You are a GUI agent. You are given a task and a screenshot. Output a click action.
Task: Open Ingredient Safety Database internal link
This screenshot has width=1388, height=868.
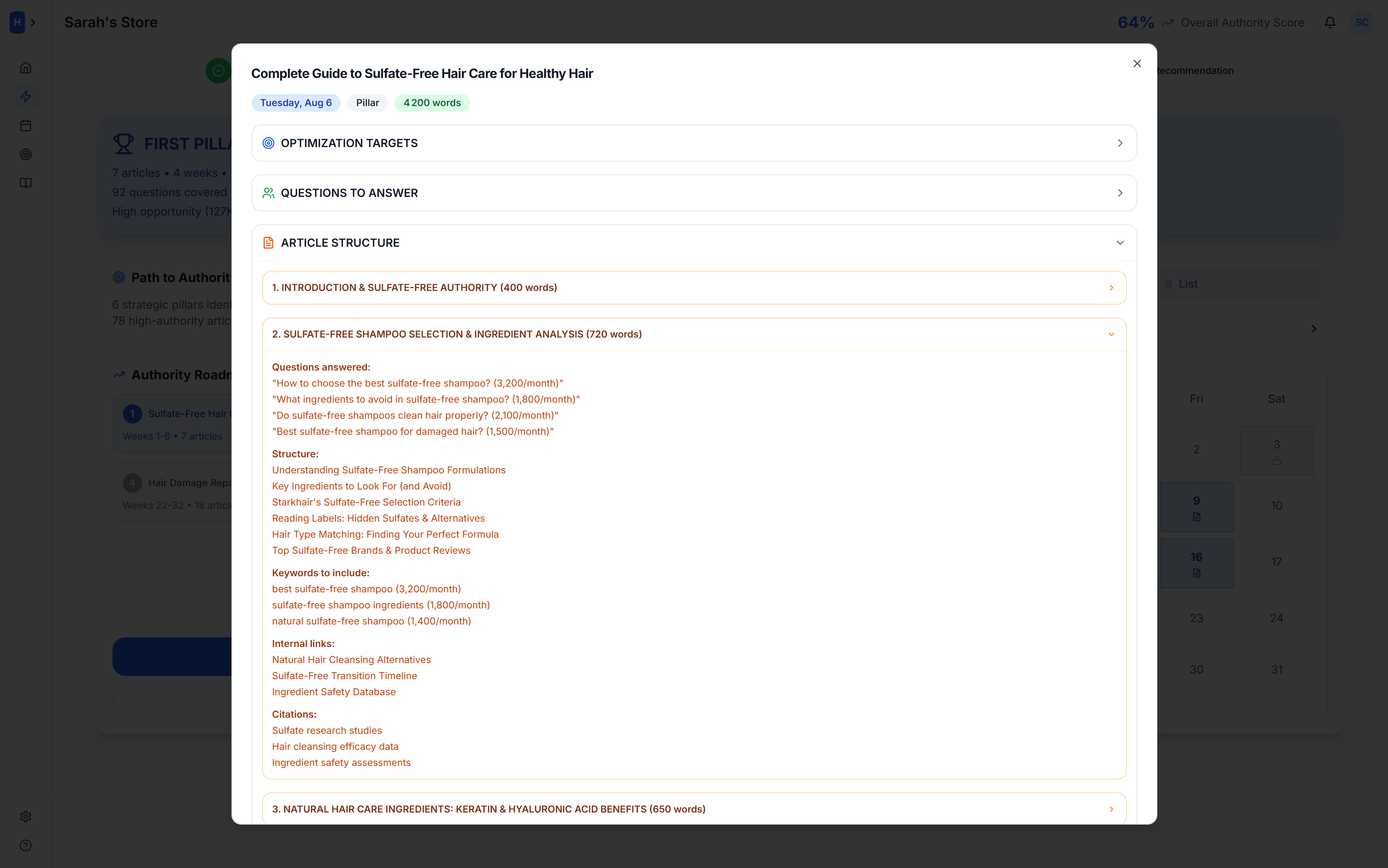click(334, 692)
